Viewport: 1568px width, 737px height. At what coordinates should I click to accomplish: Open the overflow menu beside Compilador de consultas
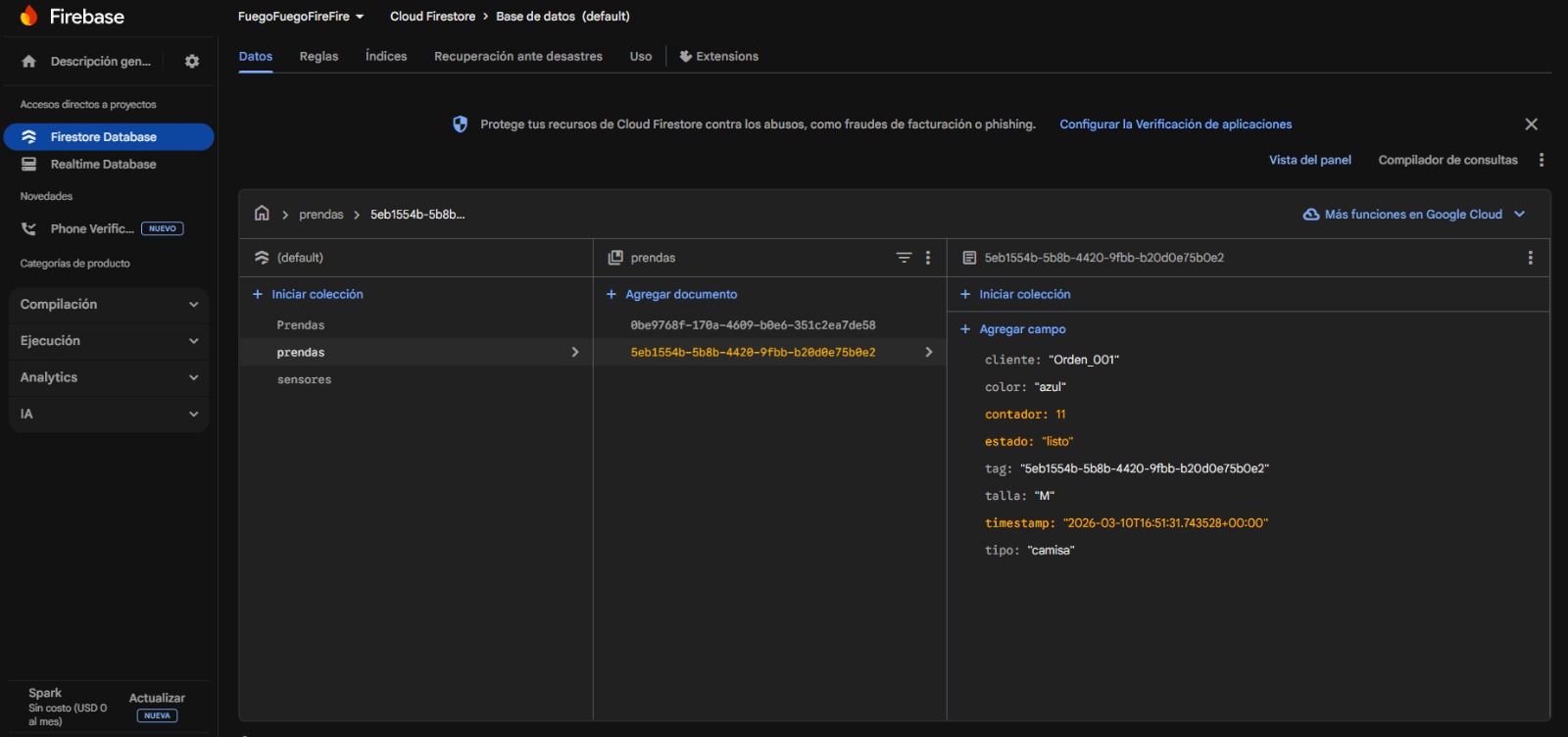coord(1542,160)
